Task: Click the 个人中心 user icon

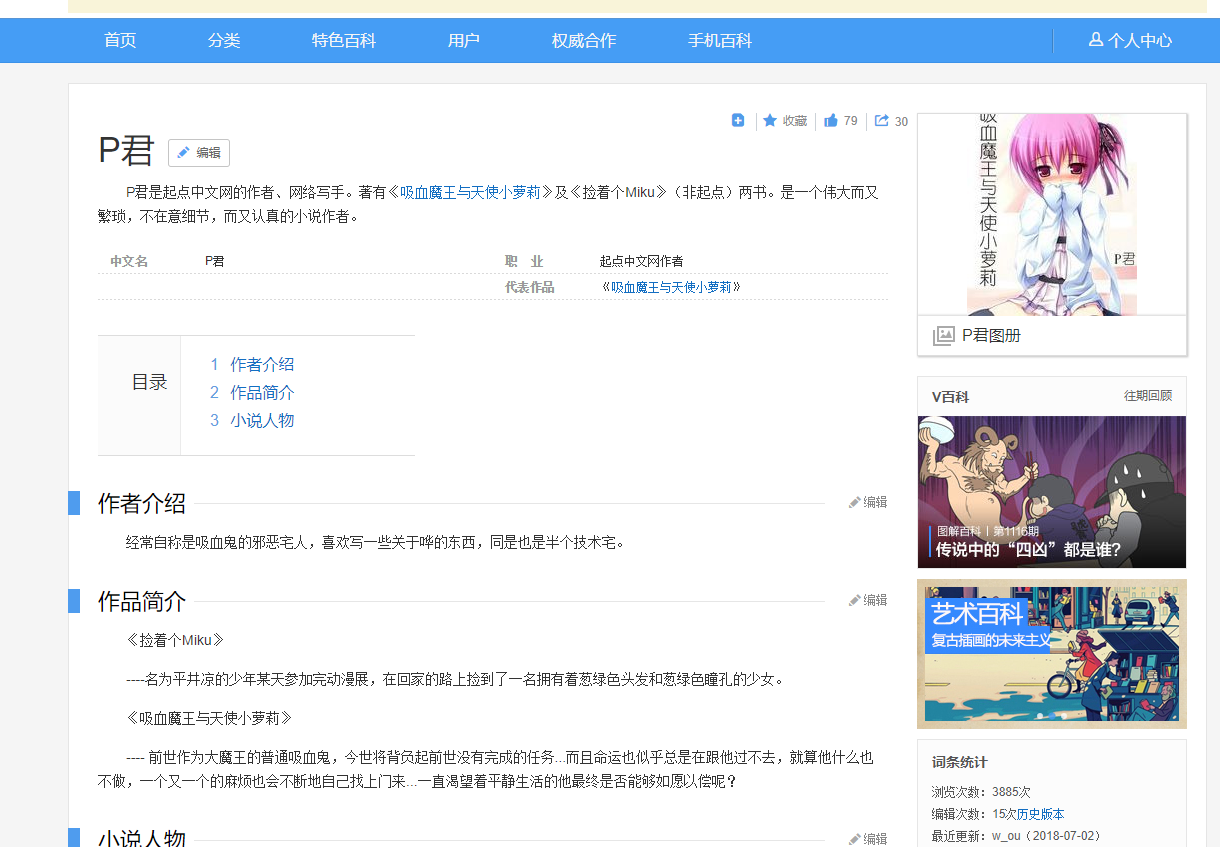Action: coord(1095,40)
